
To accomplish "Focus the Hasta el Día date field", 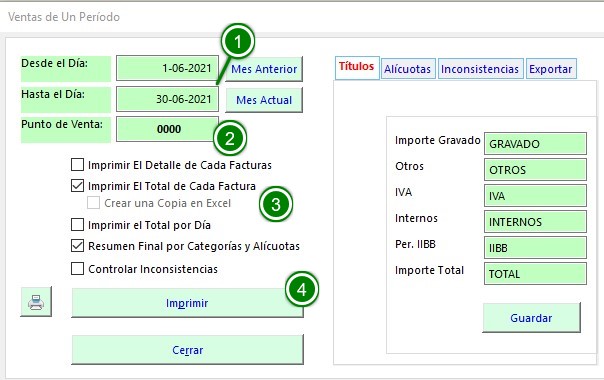I will [x=167, y=99].
